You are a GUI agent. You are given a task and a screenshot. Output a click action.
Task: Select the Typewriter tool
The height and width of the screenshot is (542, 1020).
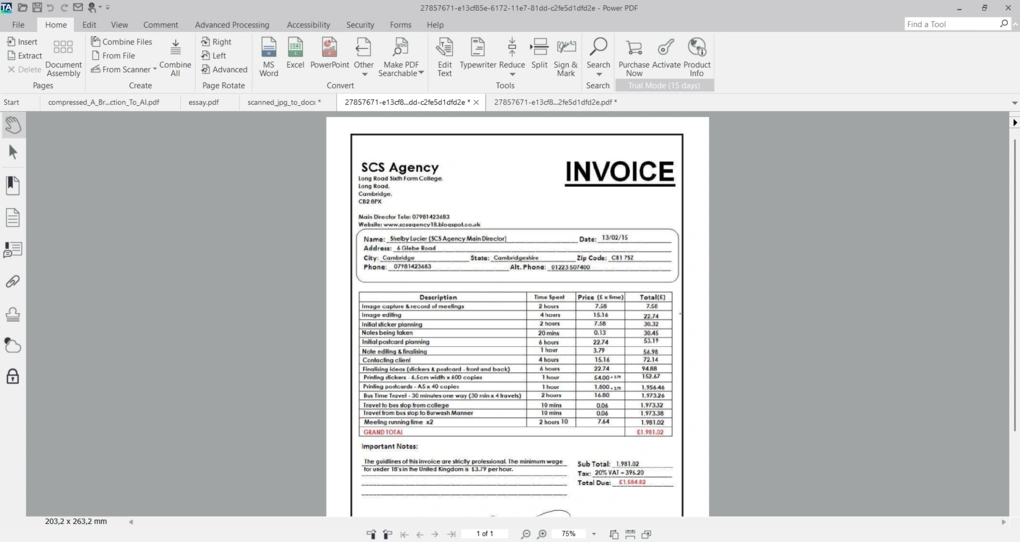tap(478, 53)
